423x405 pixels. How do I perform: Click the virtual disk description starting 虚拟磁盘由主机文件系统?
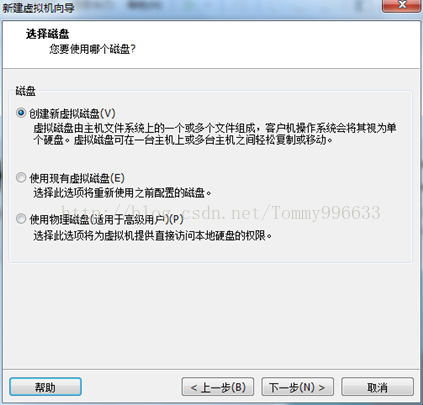(x=215, y=134)
